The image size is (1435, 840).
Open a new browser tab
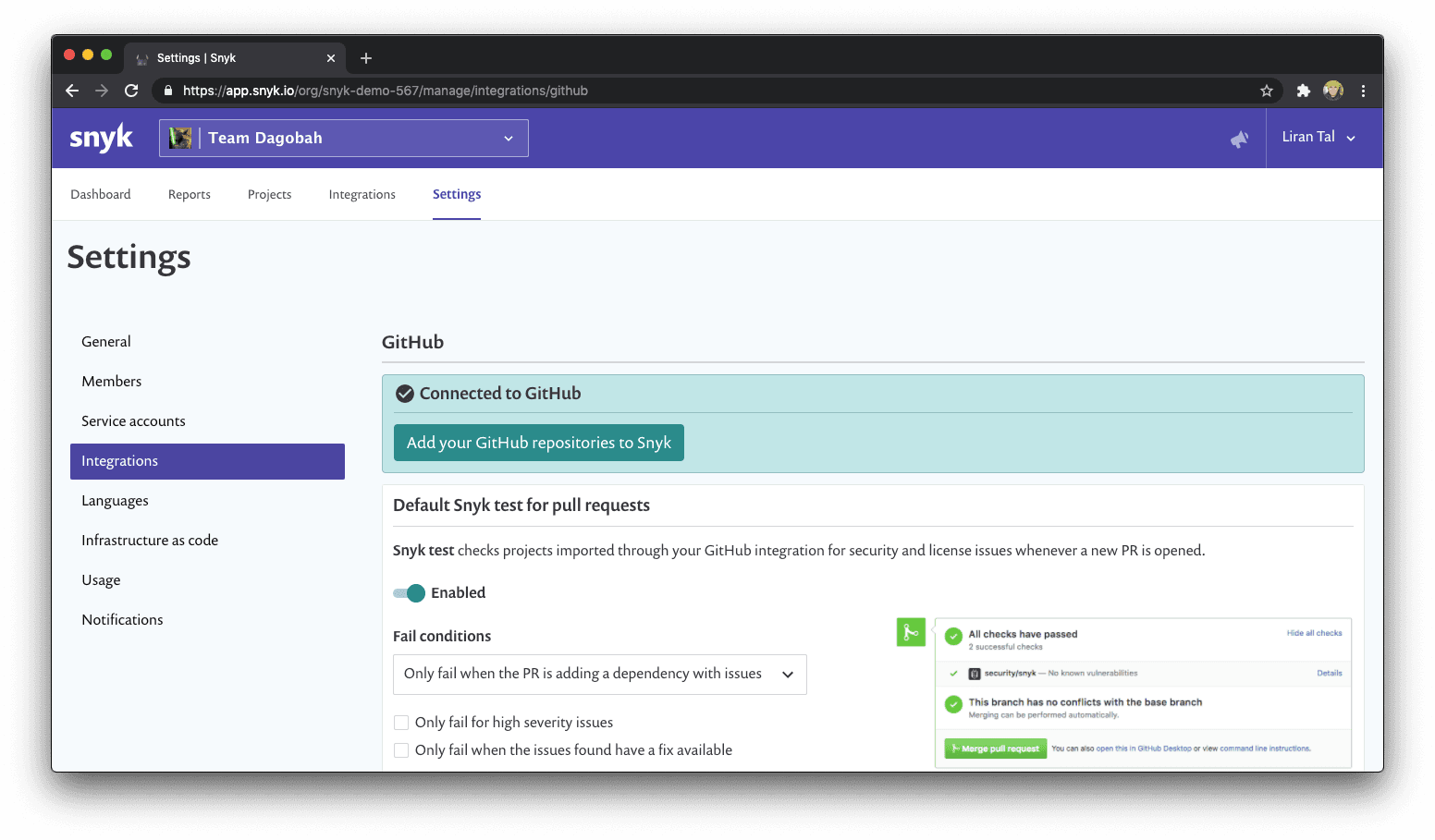click(x=366, y=58)
